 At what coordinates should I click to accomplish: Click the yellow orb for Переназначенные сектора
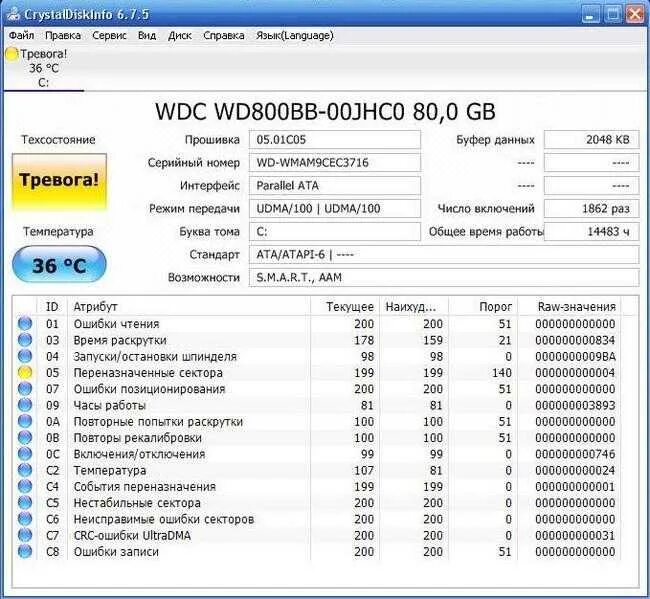click(x=25, y=373)
